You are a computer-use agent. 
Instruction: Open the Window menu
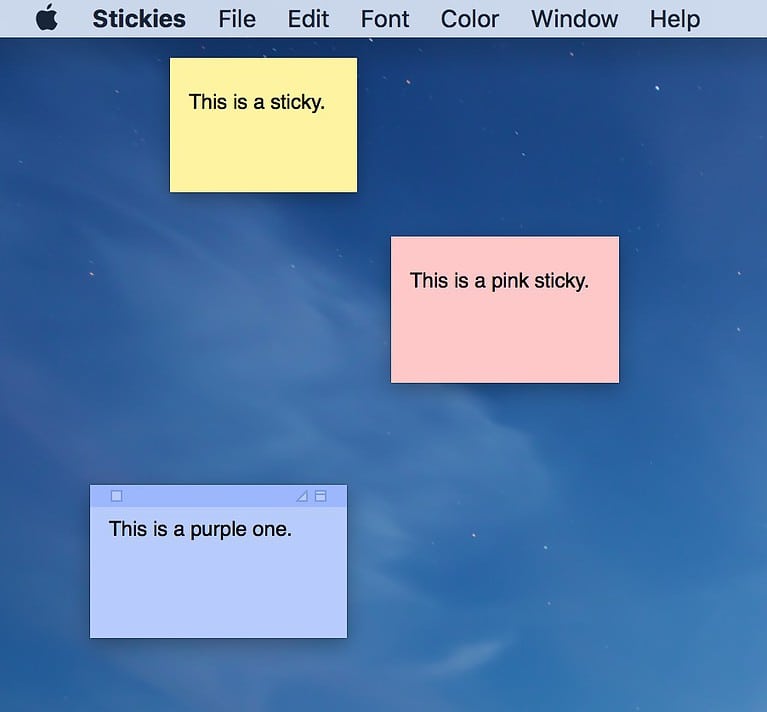tap(574, 19)
